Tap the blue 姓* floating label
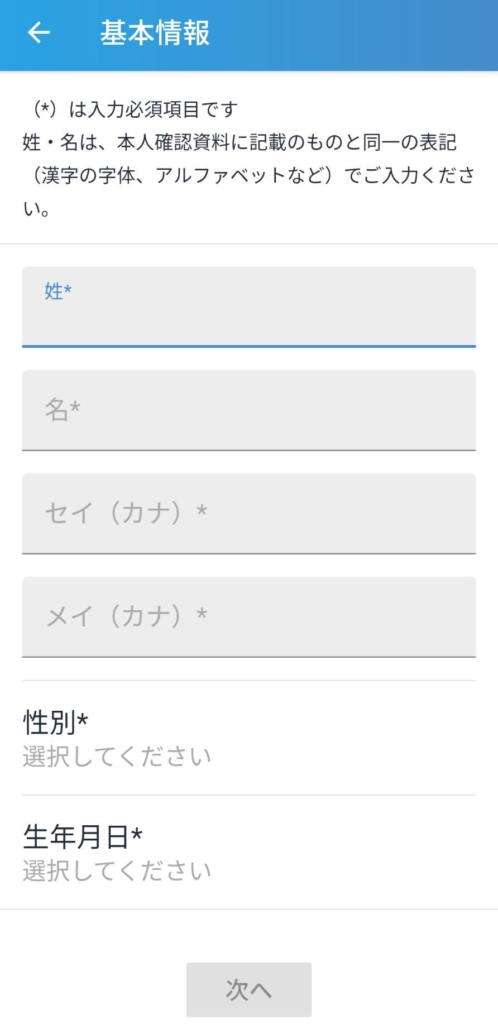The width and height of the screenshot is (498, 1024). pos(57,292)
